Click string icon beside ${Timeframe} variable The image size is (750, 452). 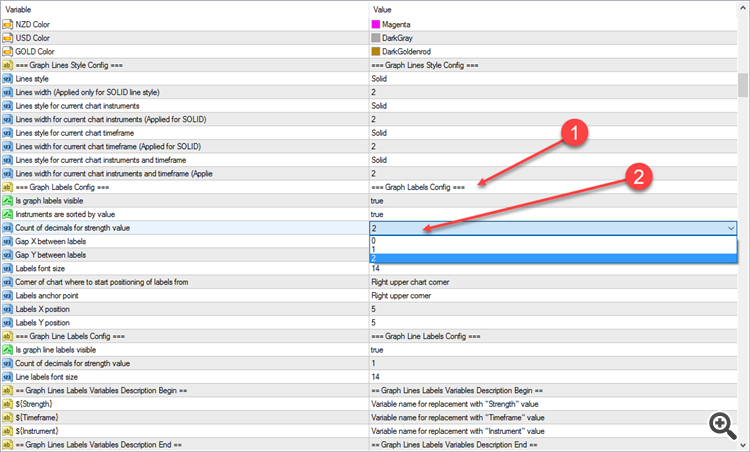coord(7,418)
